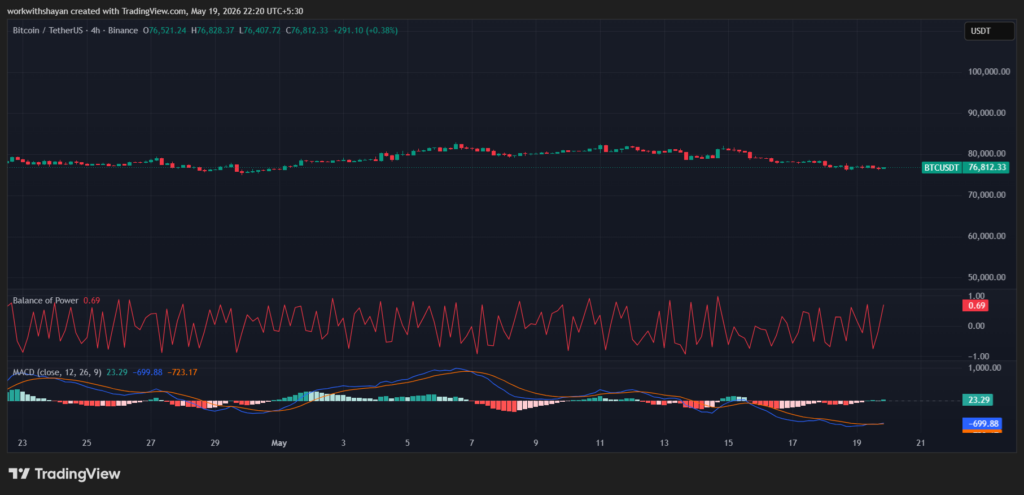
Task: Click the MACD legend value -699.88
Action: [x=148, y=372]
